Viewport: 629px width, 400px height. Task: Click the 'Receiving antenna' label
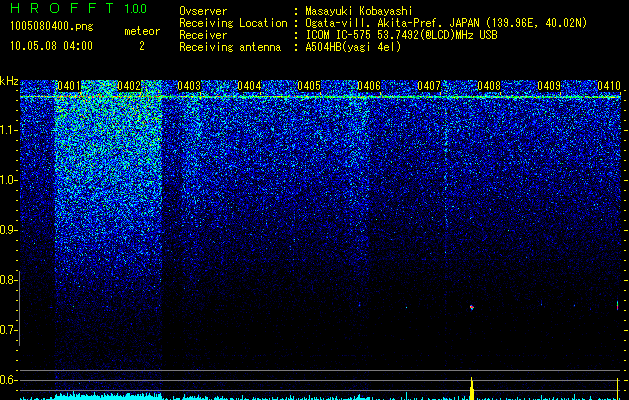click(x=230, y=47)
